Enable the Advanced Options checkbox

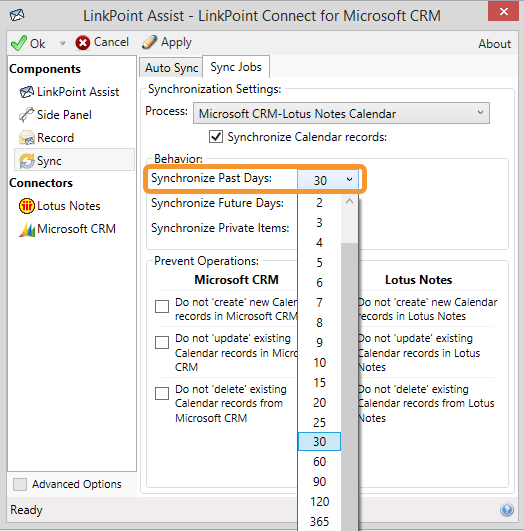click(20, 484)
